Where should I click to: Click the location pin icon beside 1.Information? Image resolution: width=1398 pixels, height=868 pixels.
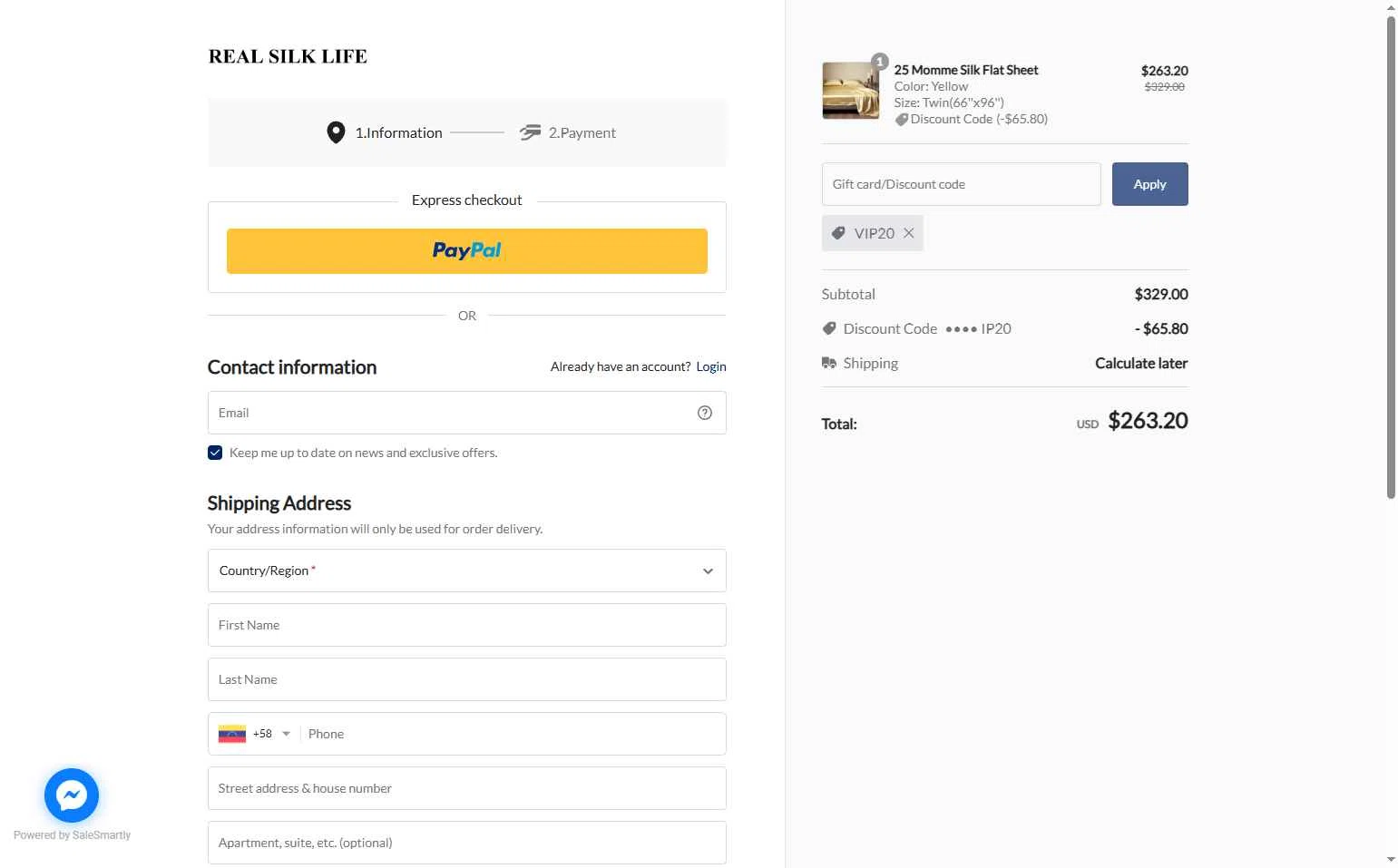[x=336, y=132]
